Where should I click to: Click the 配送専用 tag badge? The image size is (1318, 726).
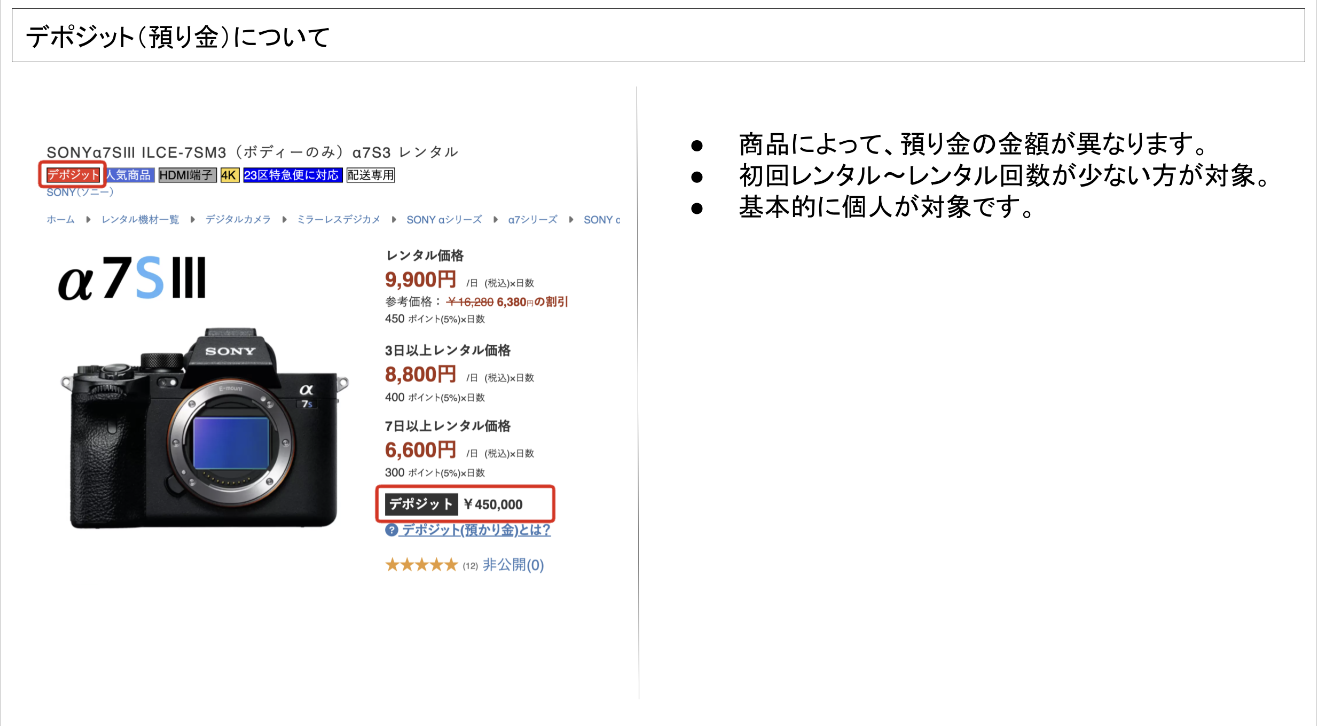371,175
